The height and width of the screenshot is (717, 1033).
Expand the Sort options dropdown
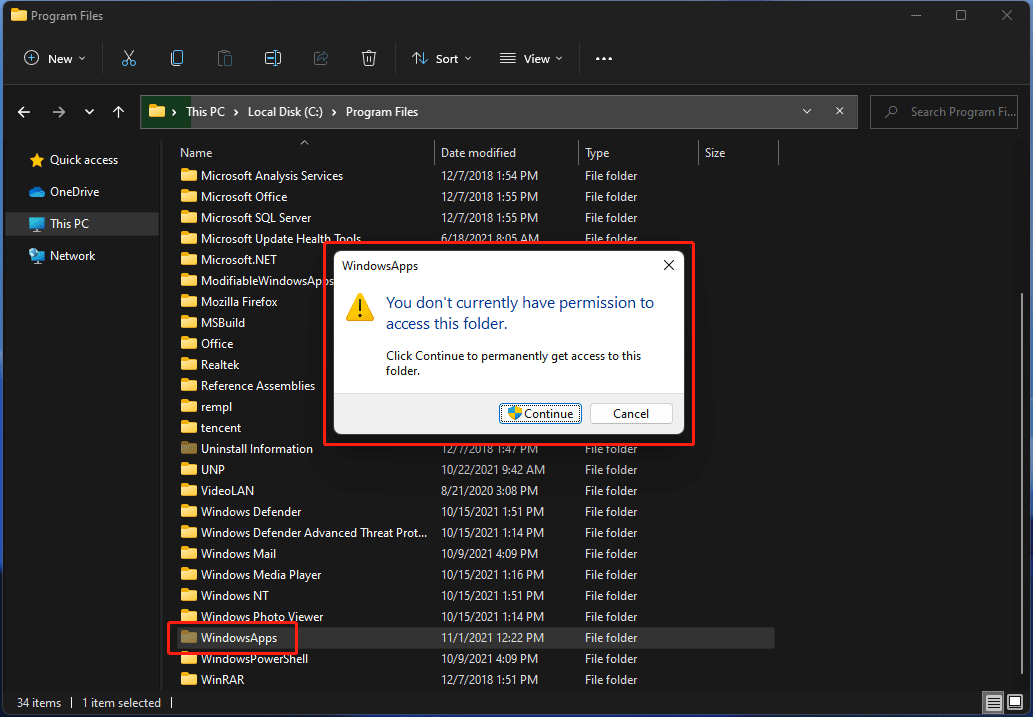(442, 59)
